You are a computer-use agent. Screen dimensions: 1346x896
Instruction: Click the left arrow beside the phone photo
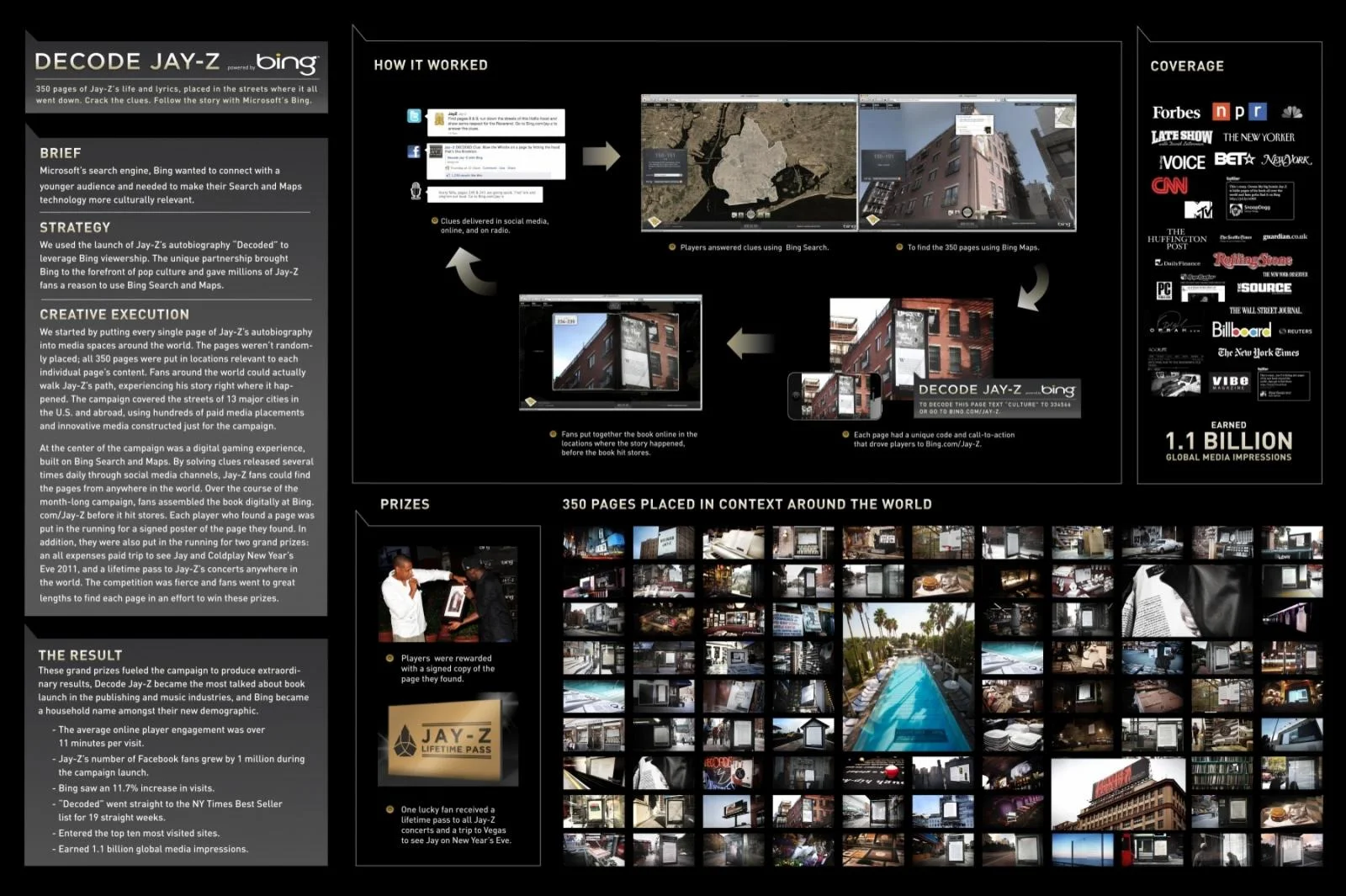pyautogui.click(x=749, y=343)
